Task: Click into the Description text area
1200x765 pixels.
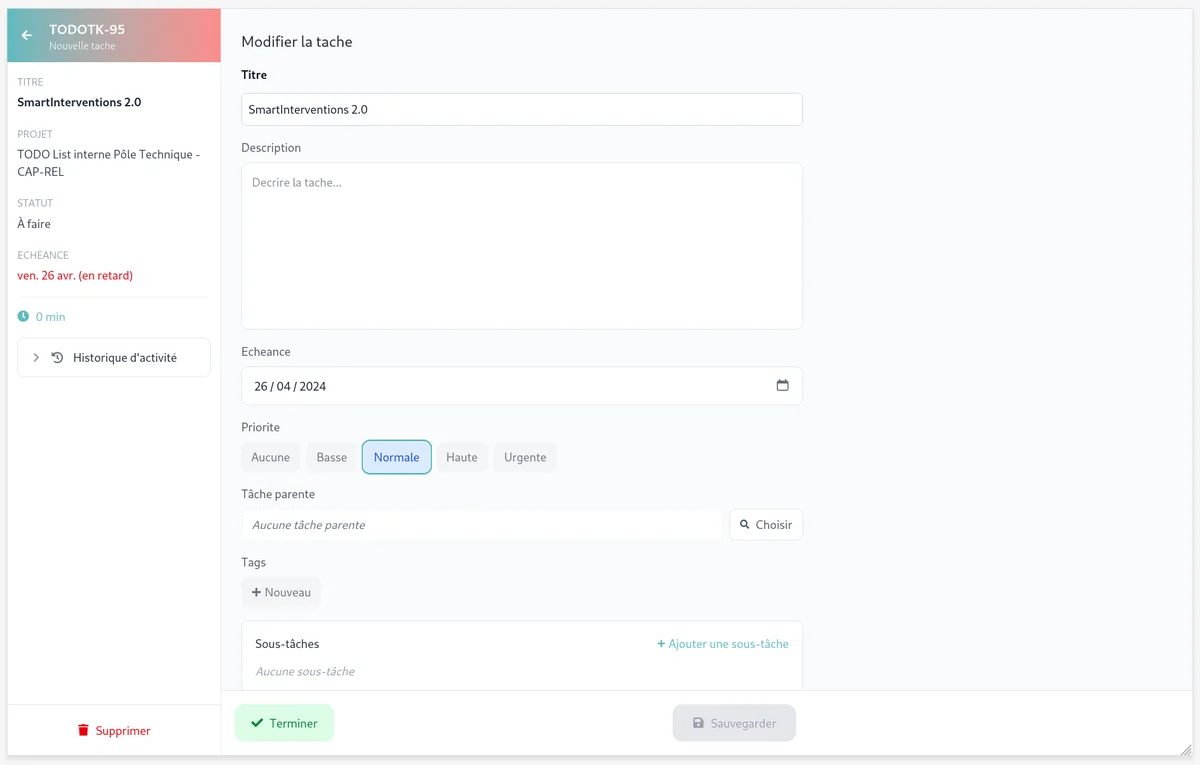Action: point(522,246)
